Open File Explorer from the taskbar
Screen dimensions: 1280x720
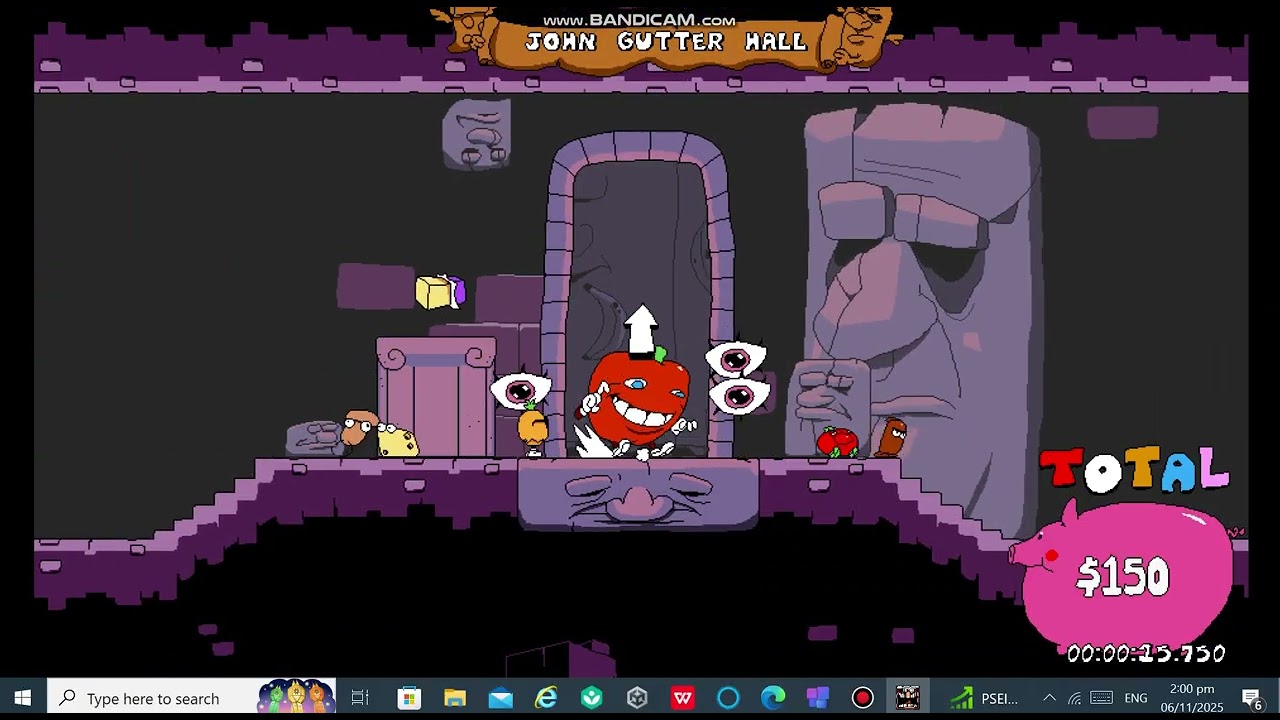[455, 698]
